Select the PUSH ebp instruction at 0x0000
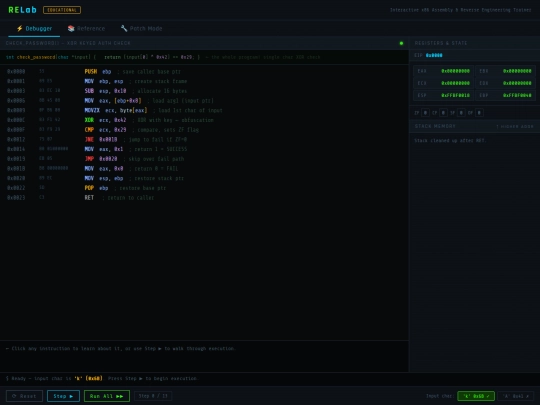 204,72
